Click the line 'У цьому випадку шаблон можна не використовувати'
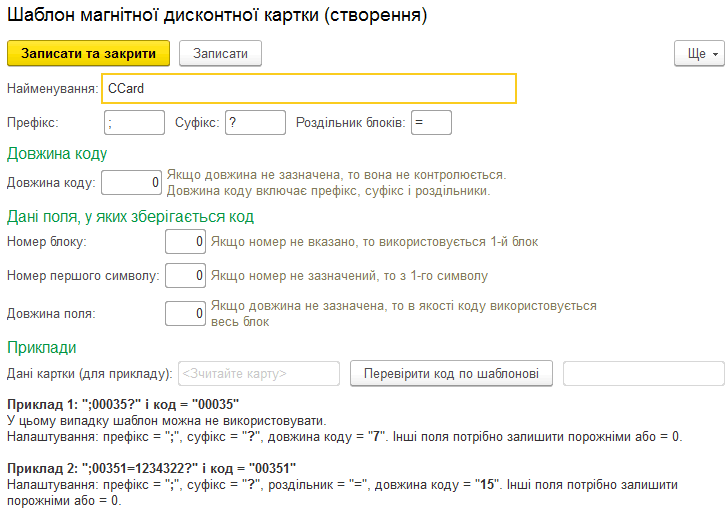The height and width of the screenshot is (509, 727). (167, 420)
